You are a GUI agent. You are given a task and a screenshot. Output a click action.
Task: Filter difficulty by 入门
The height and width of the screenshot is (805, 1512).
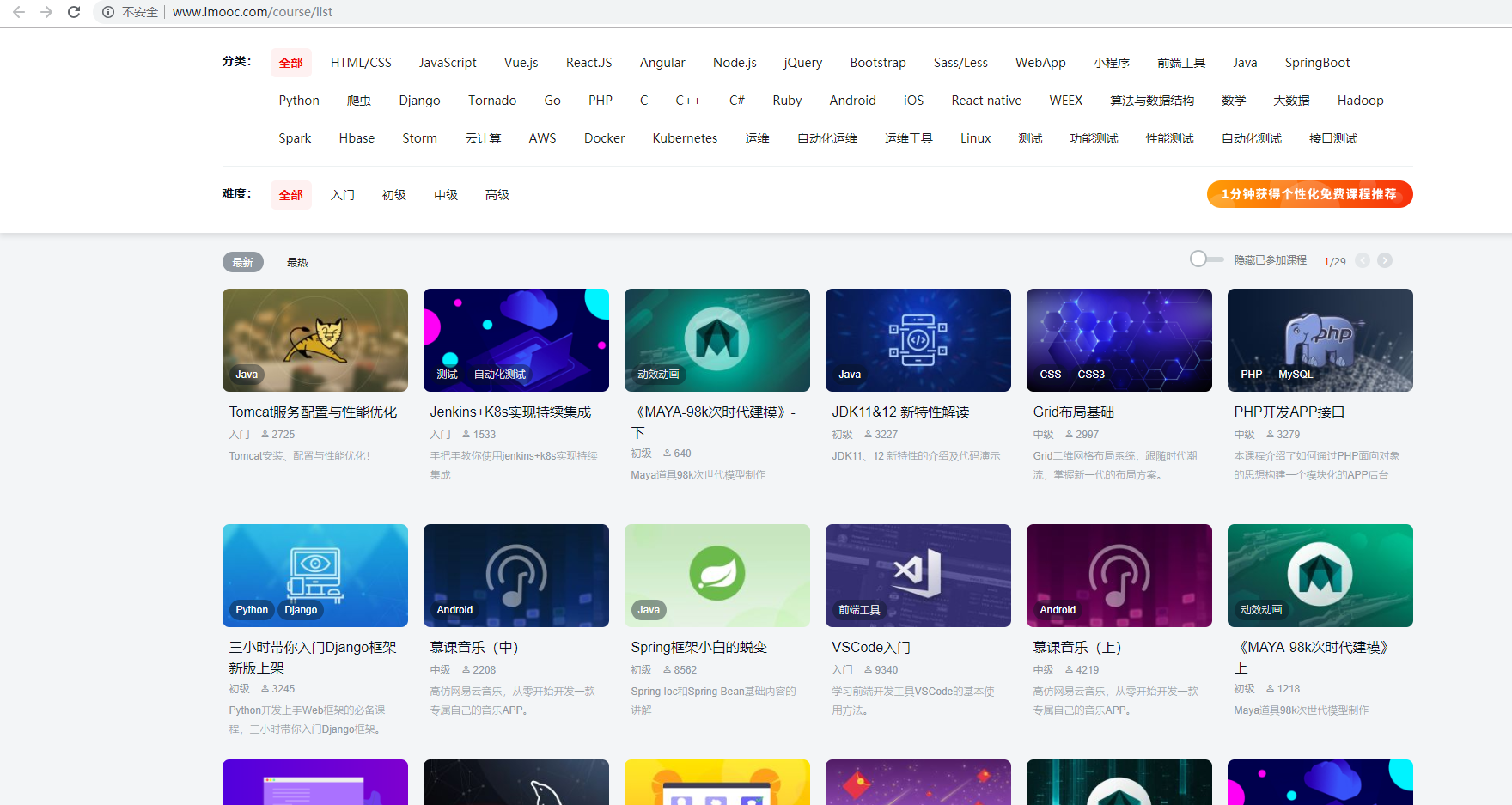point(343,195)
